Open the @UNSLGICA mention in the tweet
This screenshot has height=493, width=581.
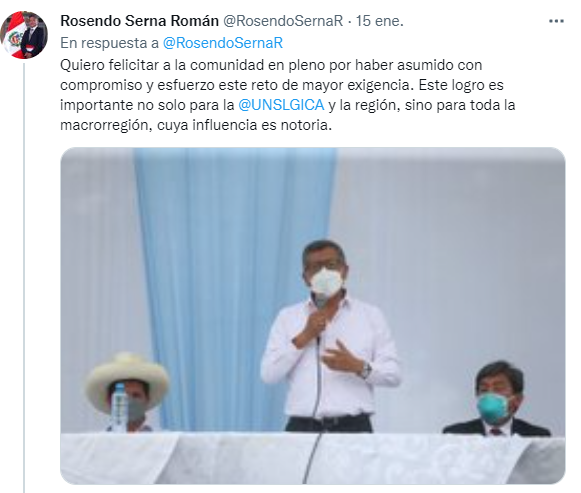(x=281, y=105)
